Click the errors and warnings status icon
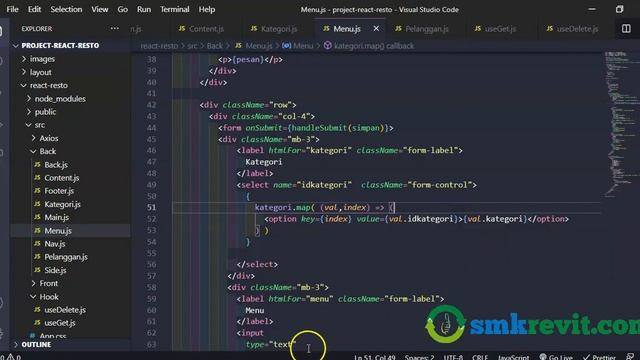 (11, 357)
